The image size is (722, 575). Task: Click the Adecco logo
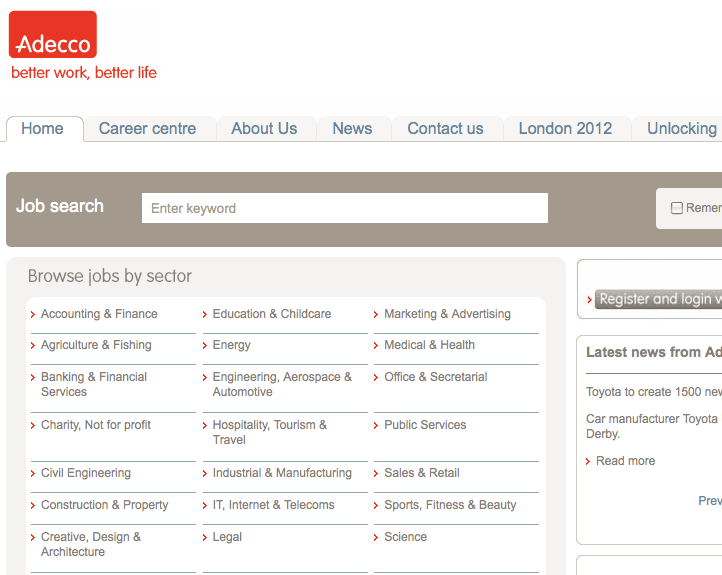click(53, 35)
